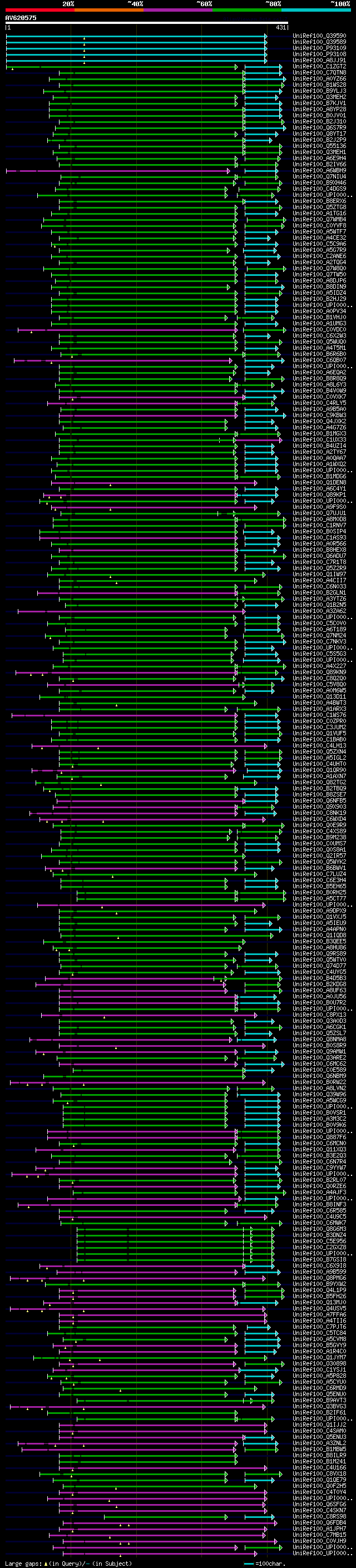Select the UniRef100_Q0F2H5 label
This screenshot has height=1568, width=356.
319,1485
